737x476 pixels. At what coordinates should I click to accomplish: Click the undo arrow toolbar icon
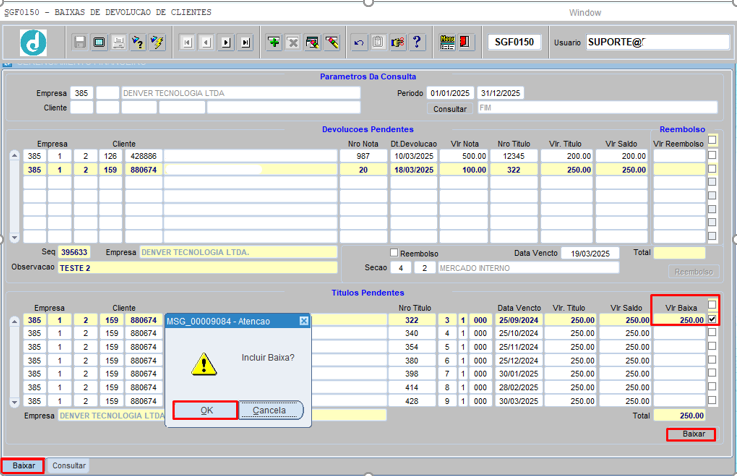(359, 42)
